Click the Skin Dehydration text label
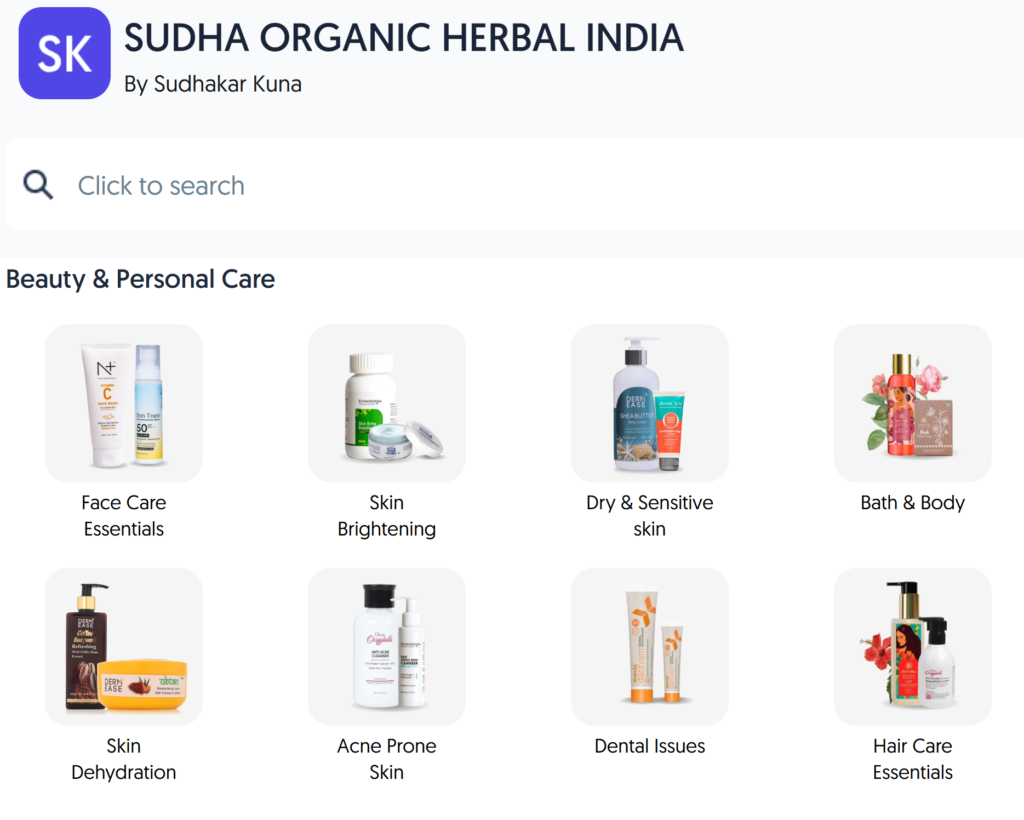Viewport: 1024px width, 820px height. coord(123,759)
